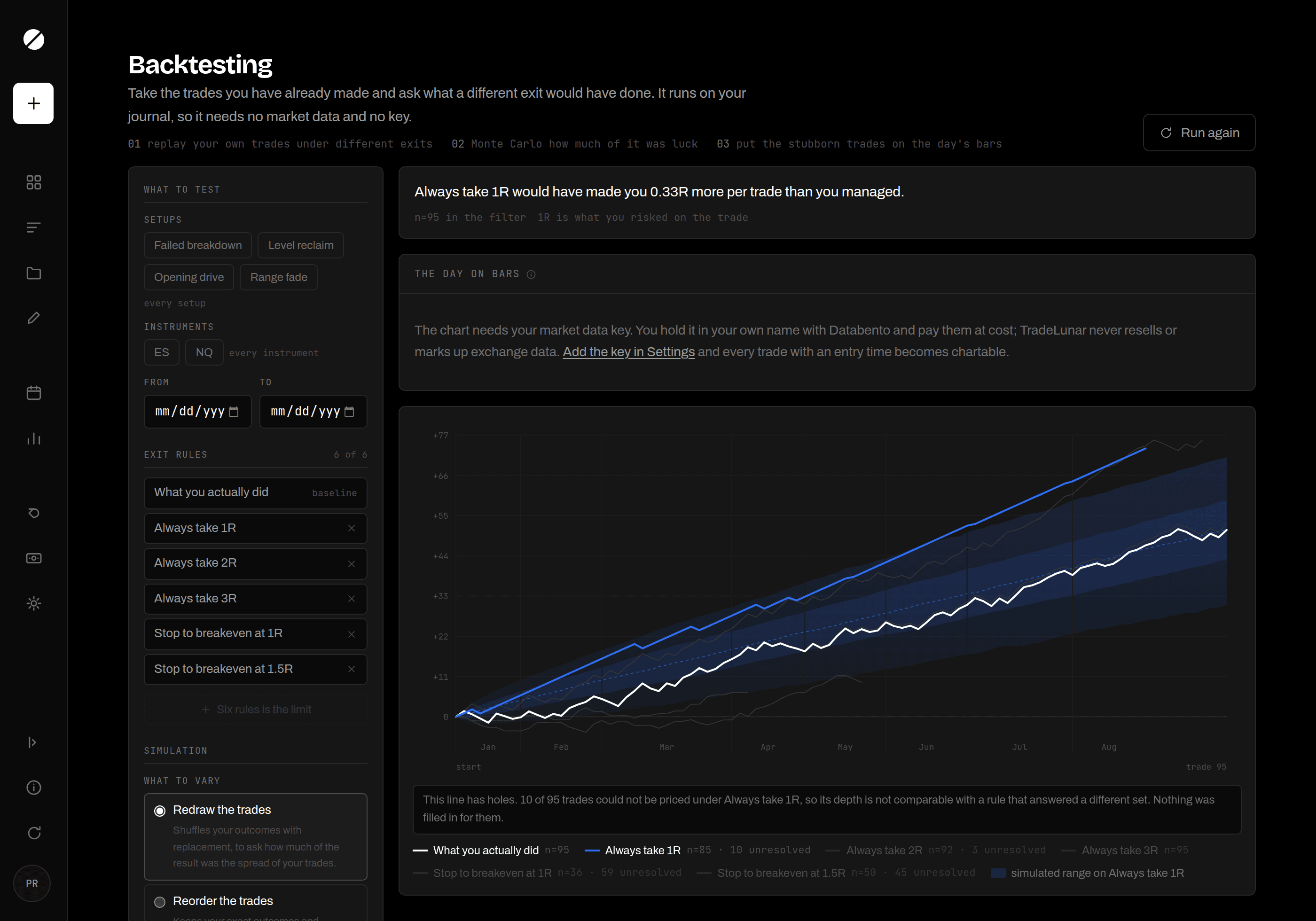This screenshot has width=1316, height=921.
Task: Remove the Always take 3R rule
Action: pyautogui.click(x=352, y=599)
